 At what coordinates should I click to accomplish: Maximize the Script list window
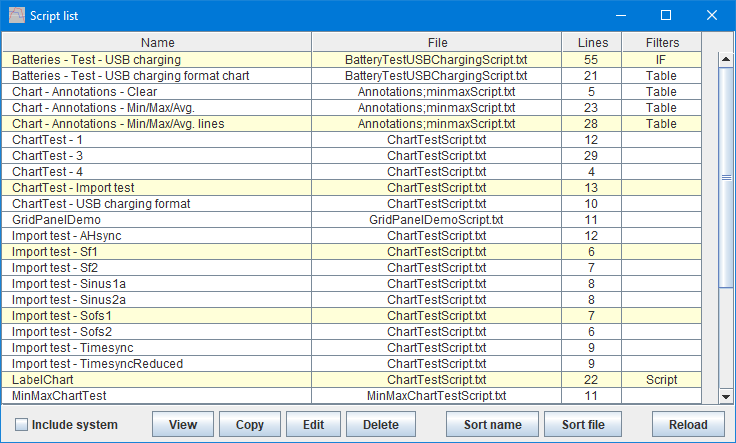point(666,15)
